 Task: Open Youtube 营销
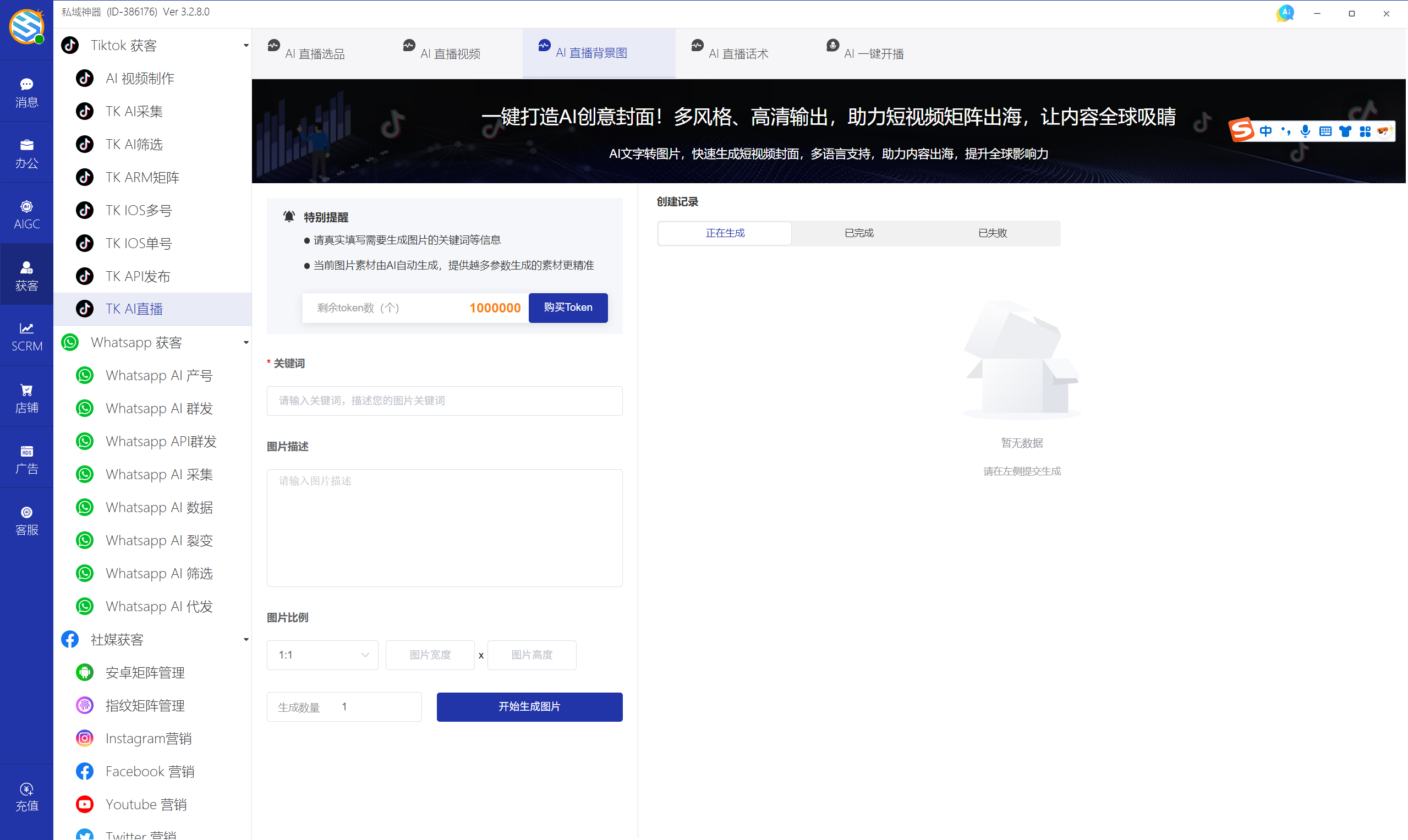(145, 804)
